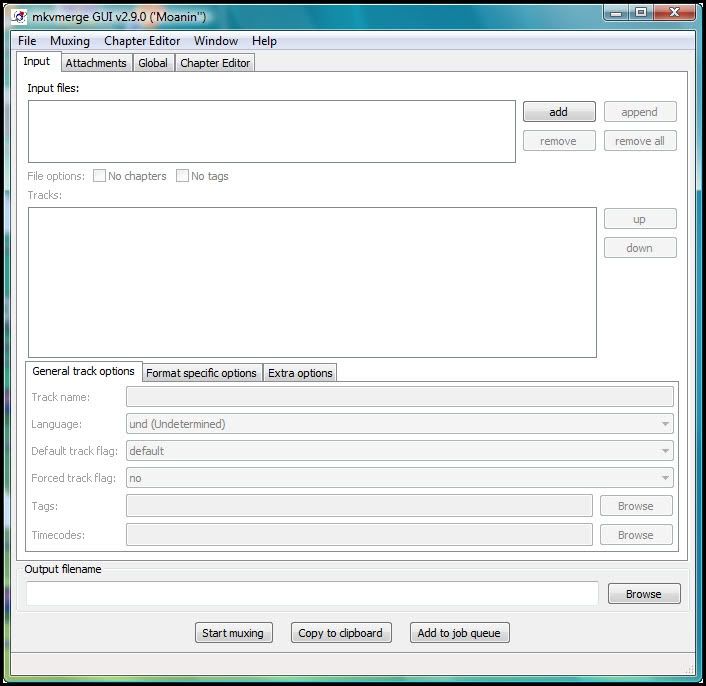Image resolution: width=706 pixels, height=686 pixels.
Task: Click the Track name input field
Action: click(x=400, y=397)
